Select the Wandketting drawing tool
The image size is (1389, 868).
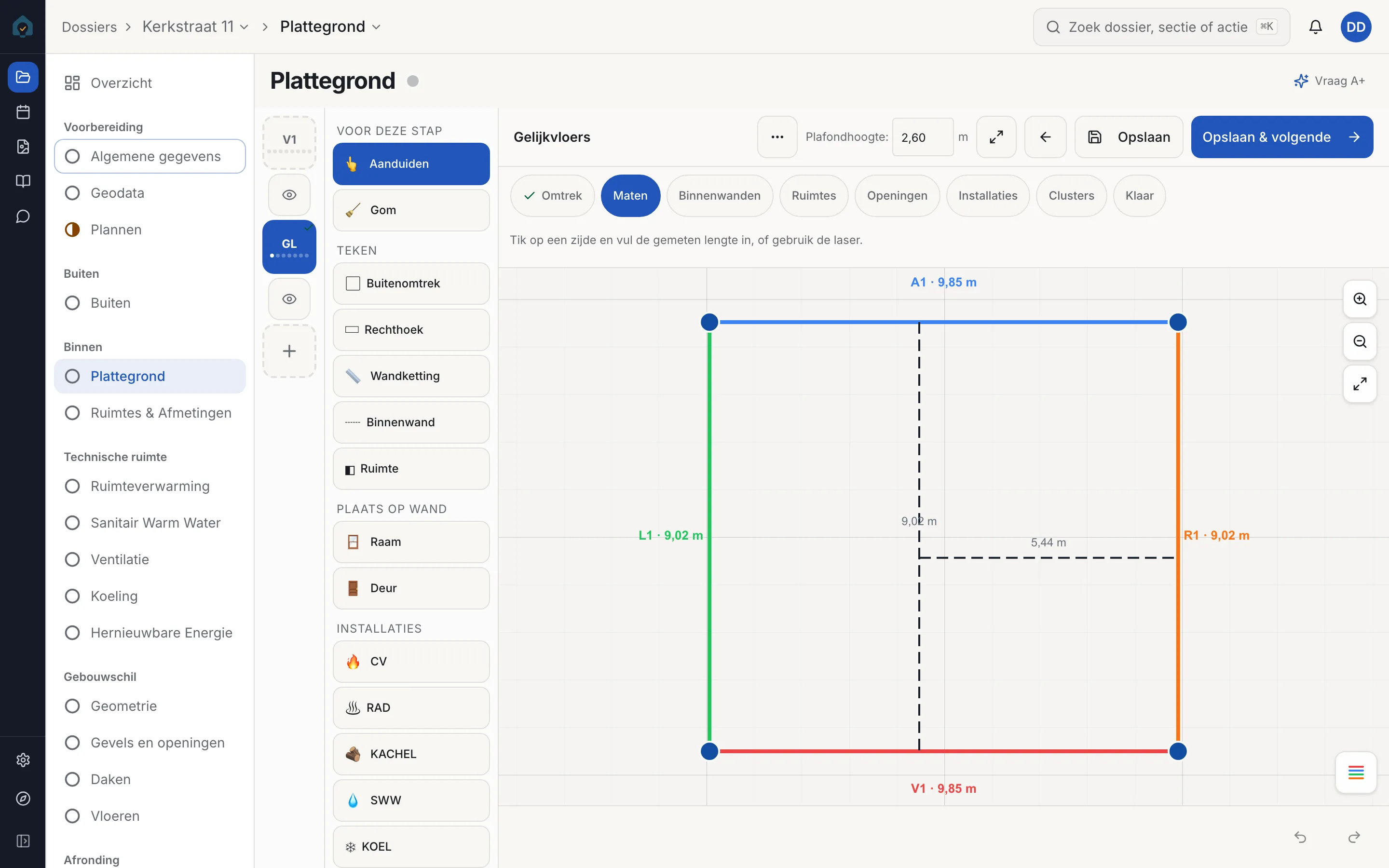(411, 376)
